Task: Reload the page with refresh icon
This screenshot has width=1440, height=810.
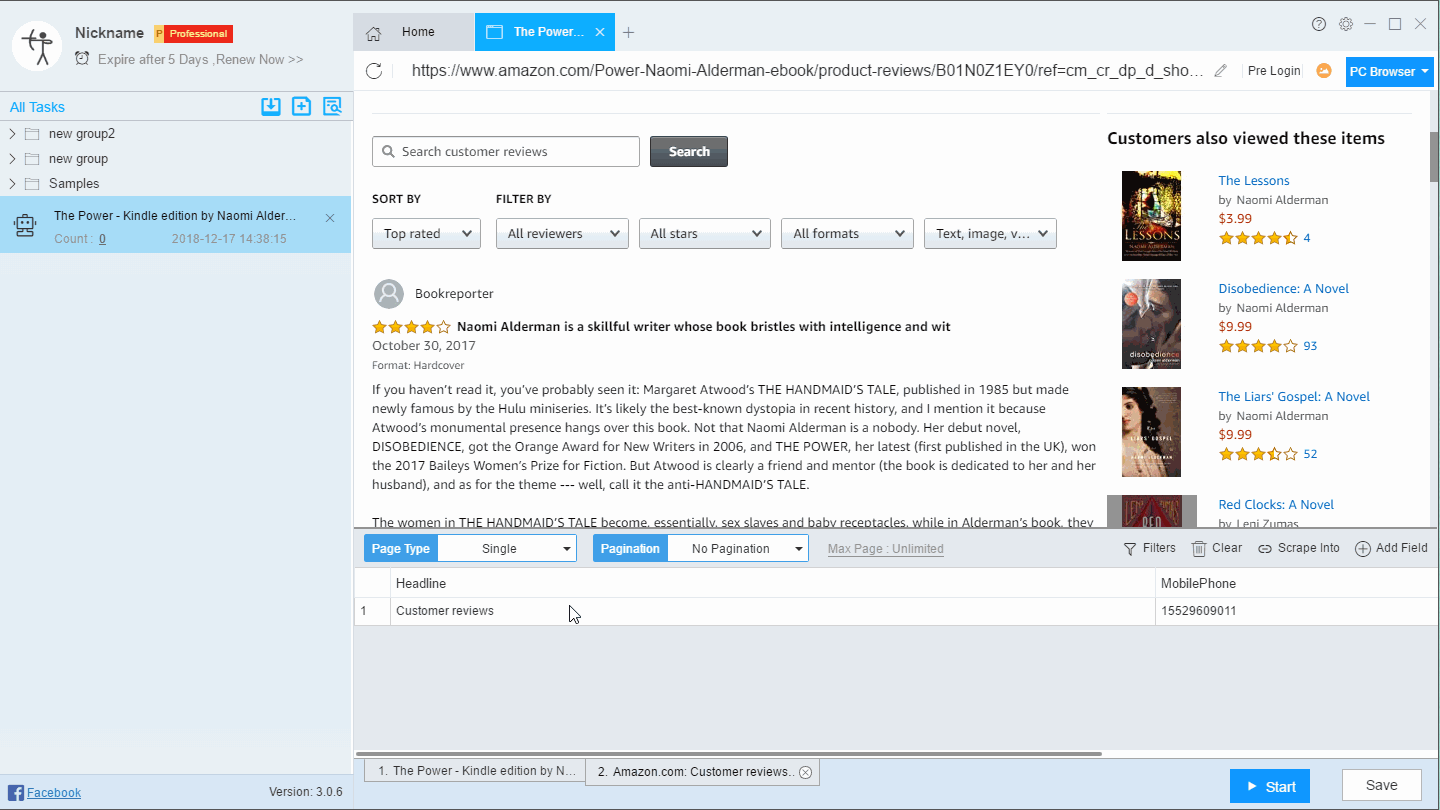Action: [x=374, y=71]
